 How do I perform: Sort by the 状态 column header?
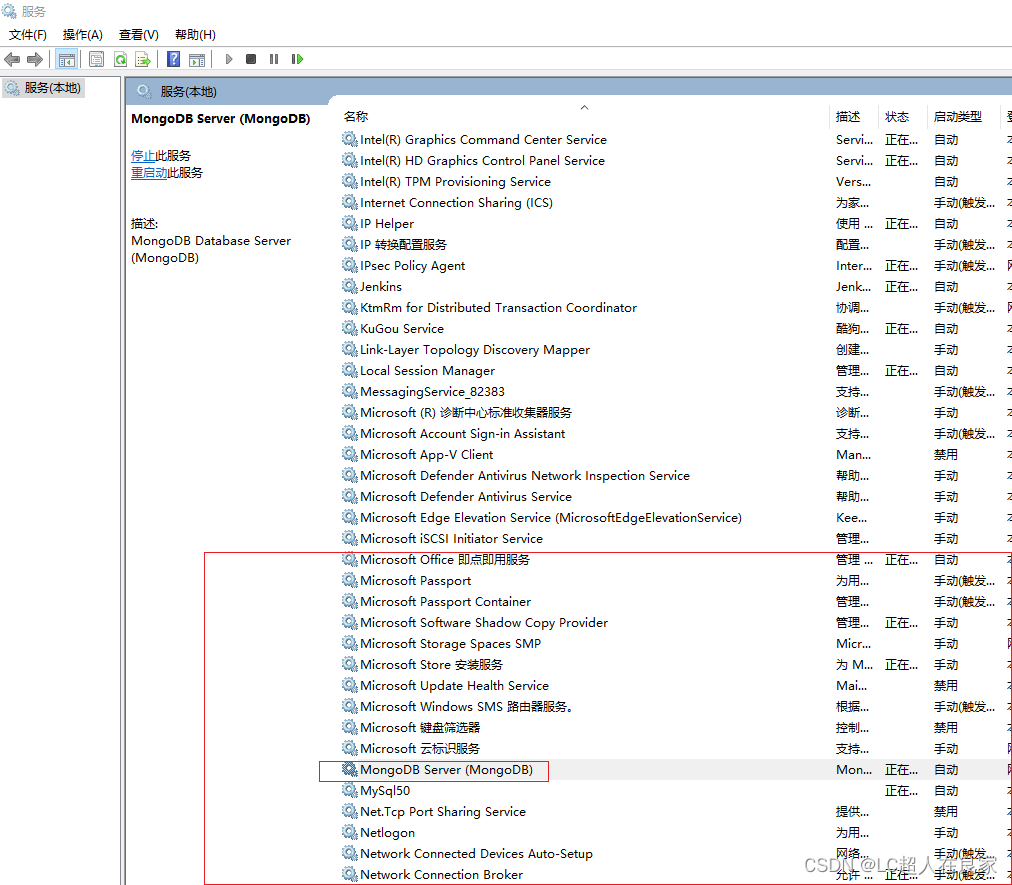click(x=896, y=117)
